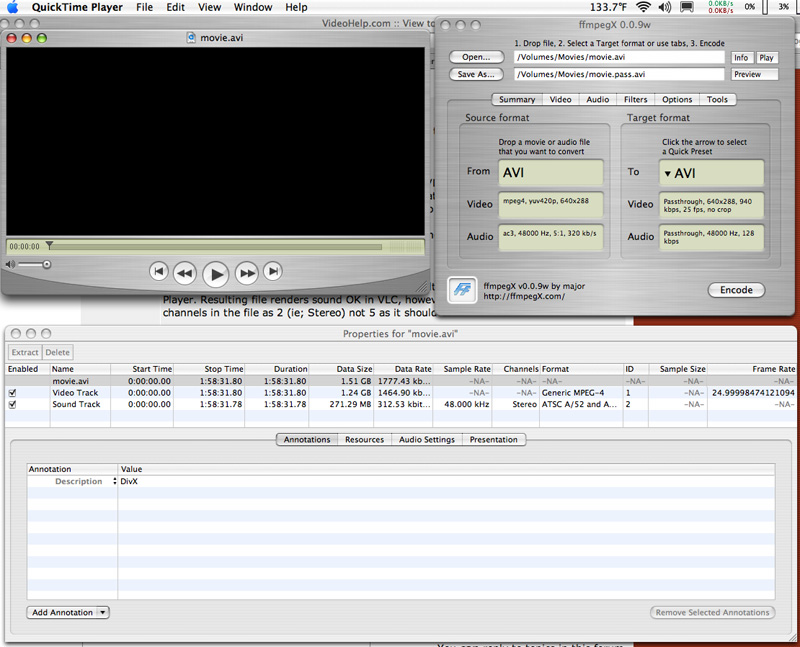Open the Edit menu
The height and width of the screenshot is (647, 800).
point(176,7)
